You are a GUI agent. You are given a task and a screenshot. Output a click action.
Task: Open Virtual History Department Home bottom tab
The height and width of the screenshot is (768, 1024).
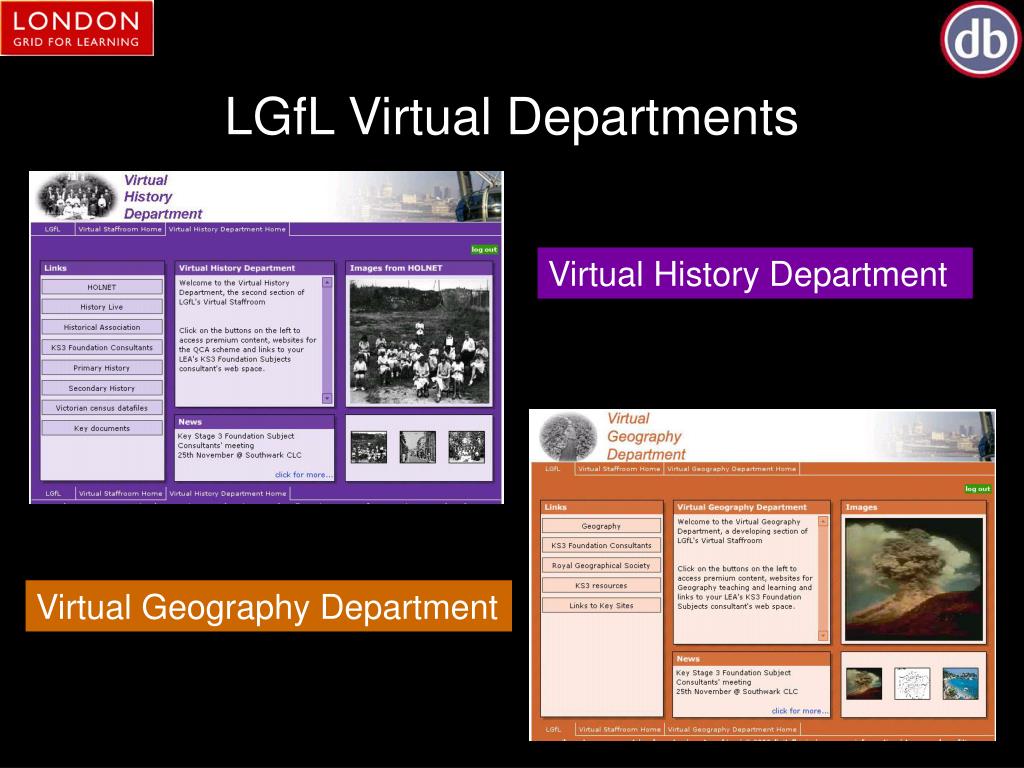pyautogui.click(x=228, y=494)
